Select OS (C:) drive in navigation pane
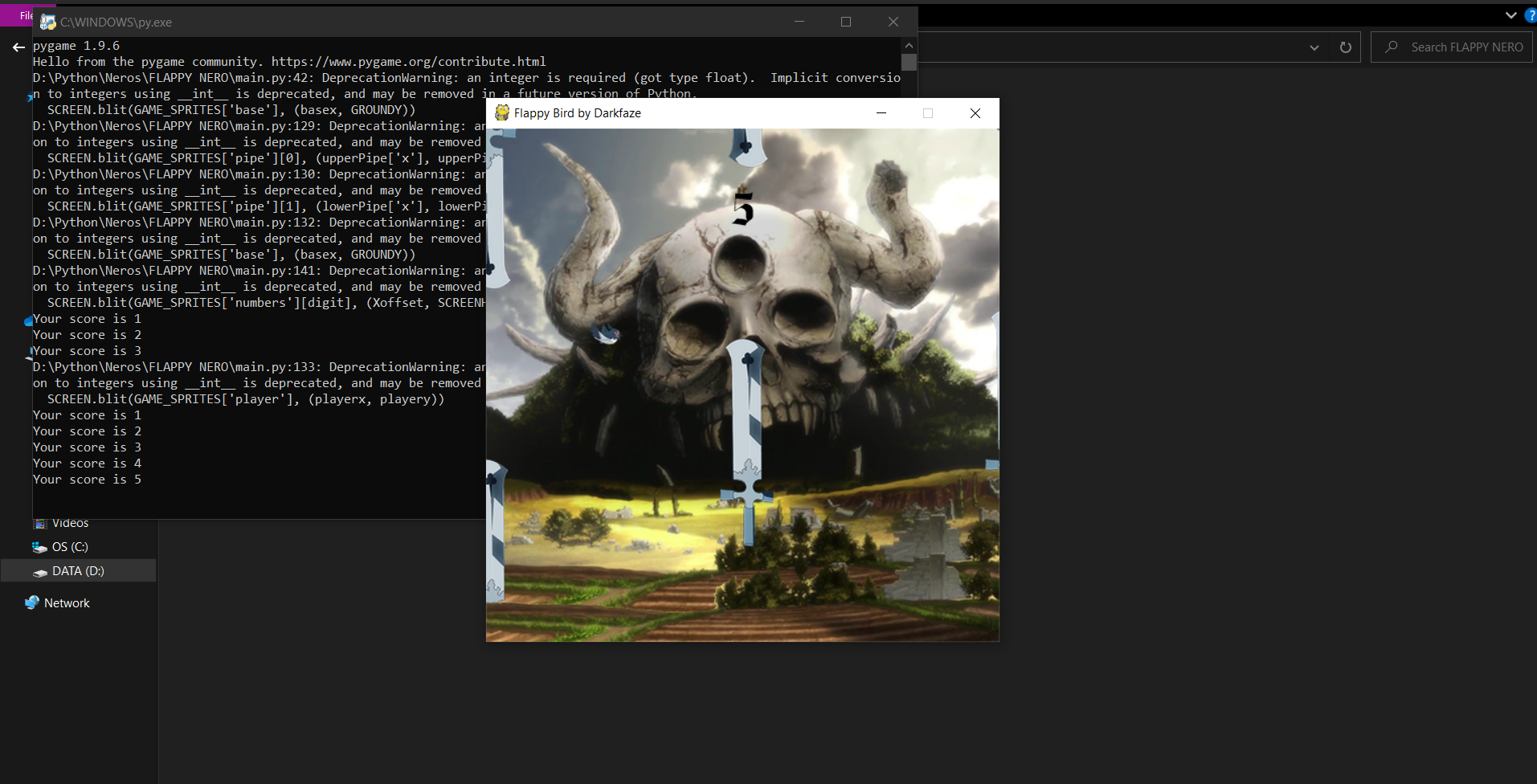The height and width of the screenshot is (784, 1537). [x=69, y=547]
